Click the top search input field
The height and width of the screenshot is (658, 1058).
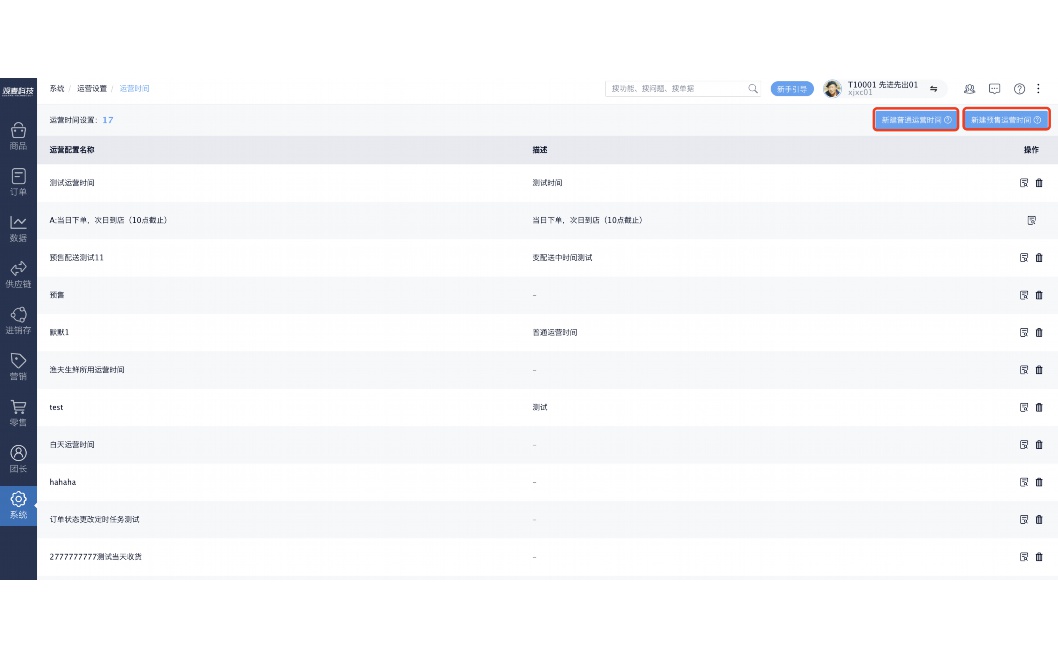[x=677, y=89]
